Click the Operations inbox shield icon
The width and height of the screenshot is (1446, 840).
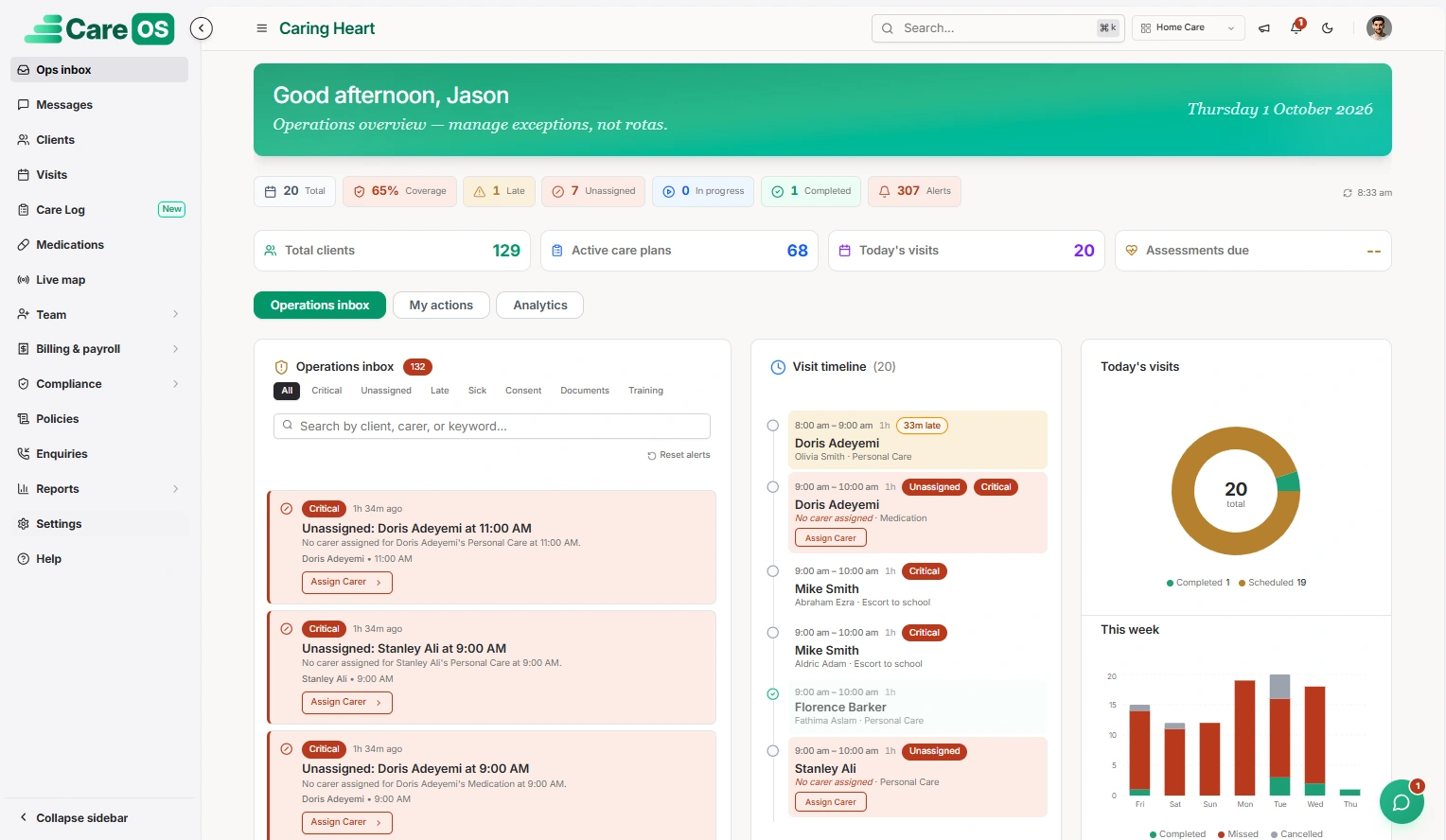pos(281,367)
